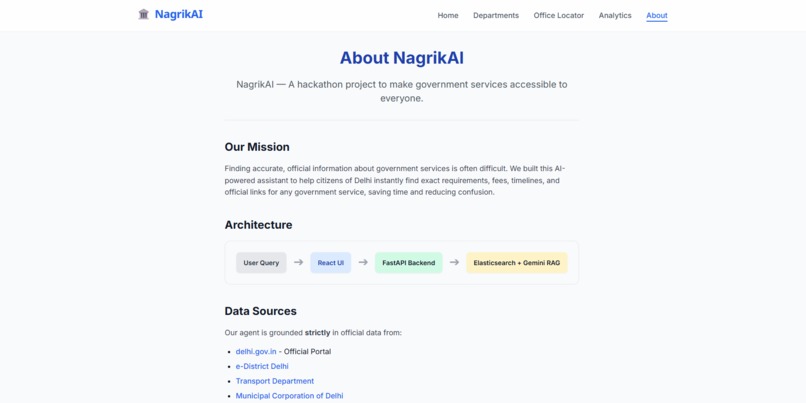Click the Data Sources heading

[x=261, y=311]
